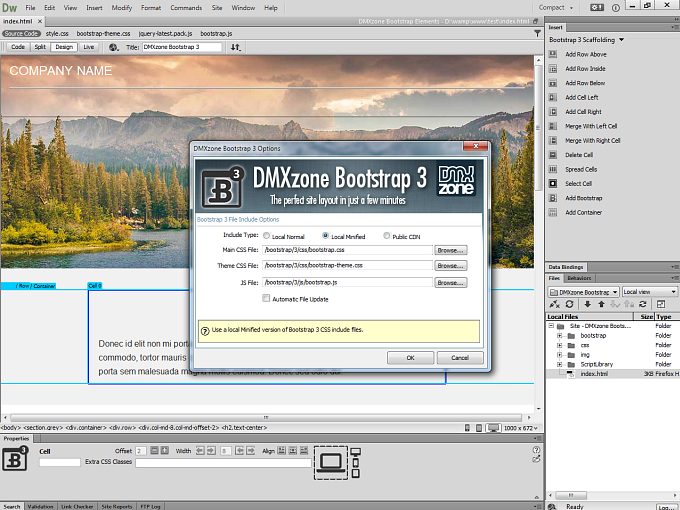680x510 pixels.
Task: Click the Extra CSS Classes input field
Action: 223,463
